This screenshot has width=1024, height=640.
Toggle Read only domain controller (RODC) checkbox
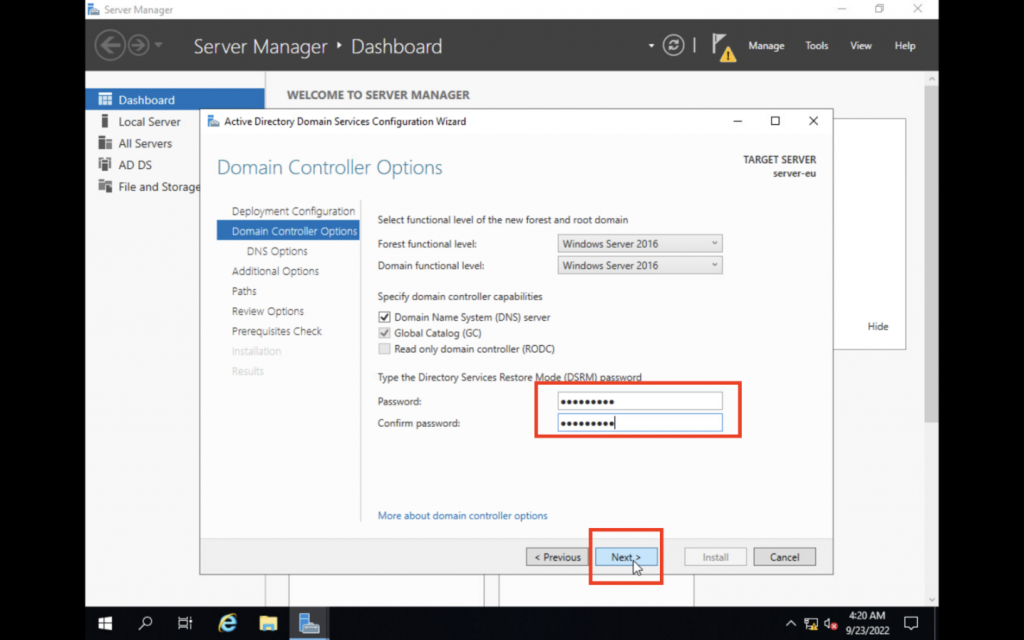point(384,349)
